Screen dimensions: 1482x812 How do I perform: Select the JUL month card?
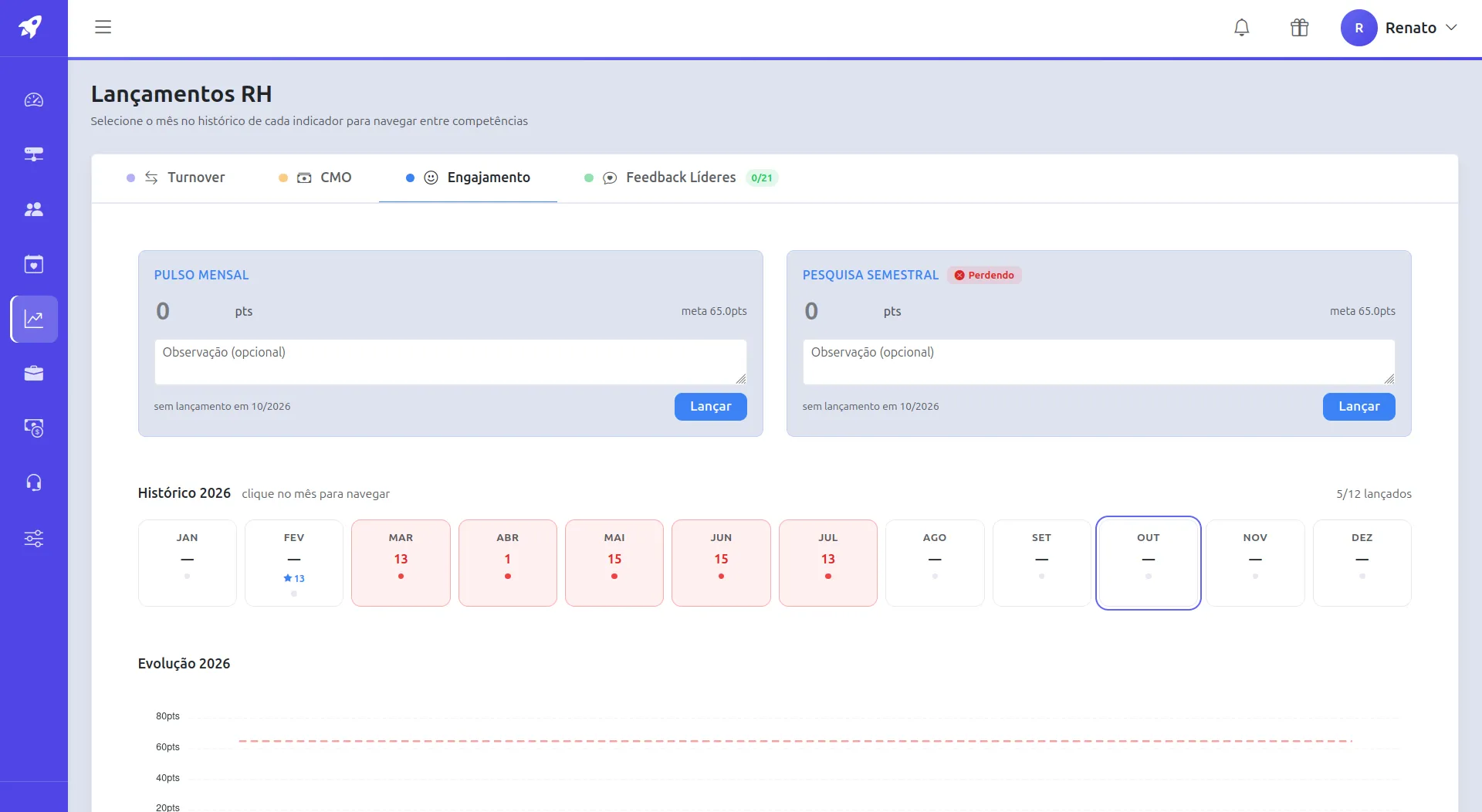coord(828,563)
